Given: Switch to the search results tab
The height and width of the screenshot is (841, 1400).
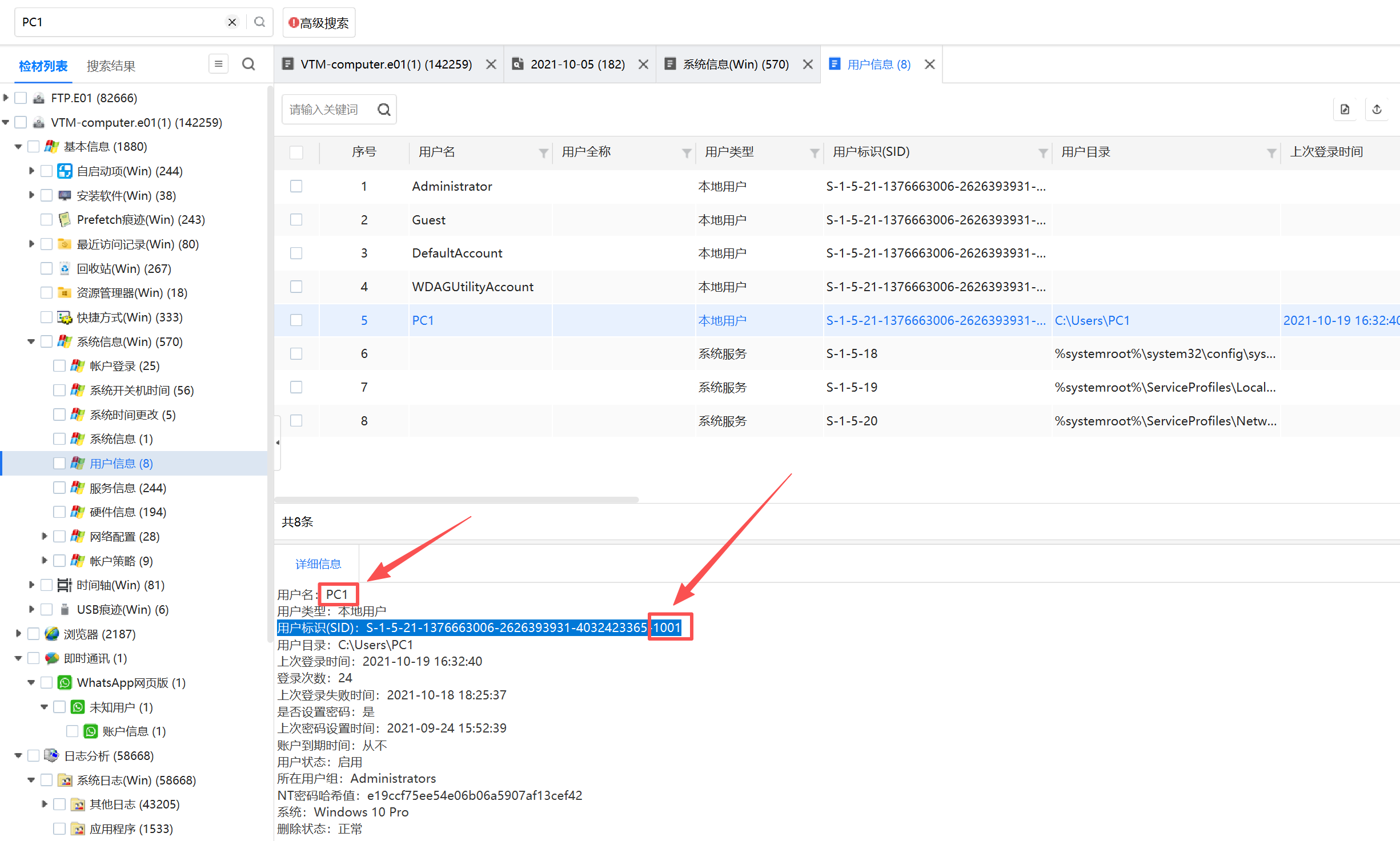Looking at the screenshot, I should pos(111,66).
